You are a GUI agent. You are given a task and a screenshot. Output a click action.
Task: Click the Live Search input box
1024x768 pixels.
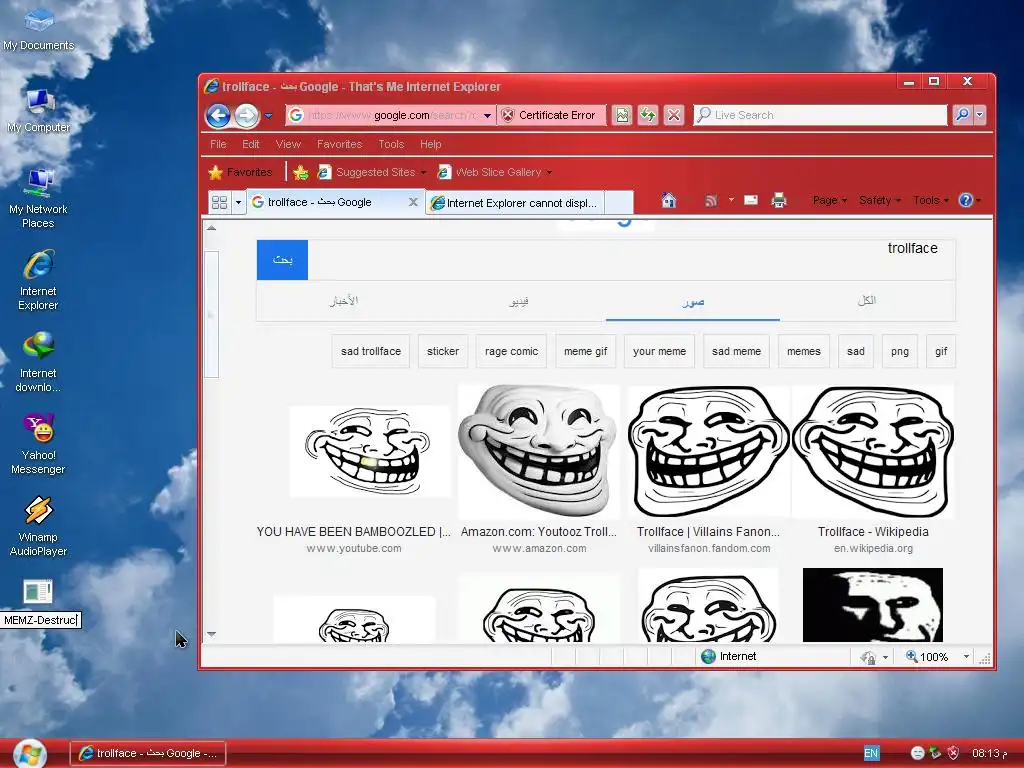[x=820, y=115]
